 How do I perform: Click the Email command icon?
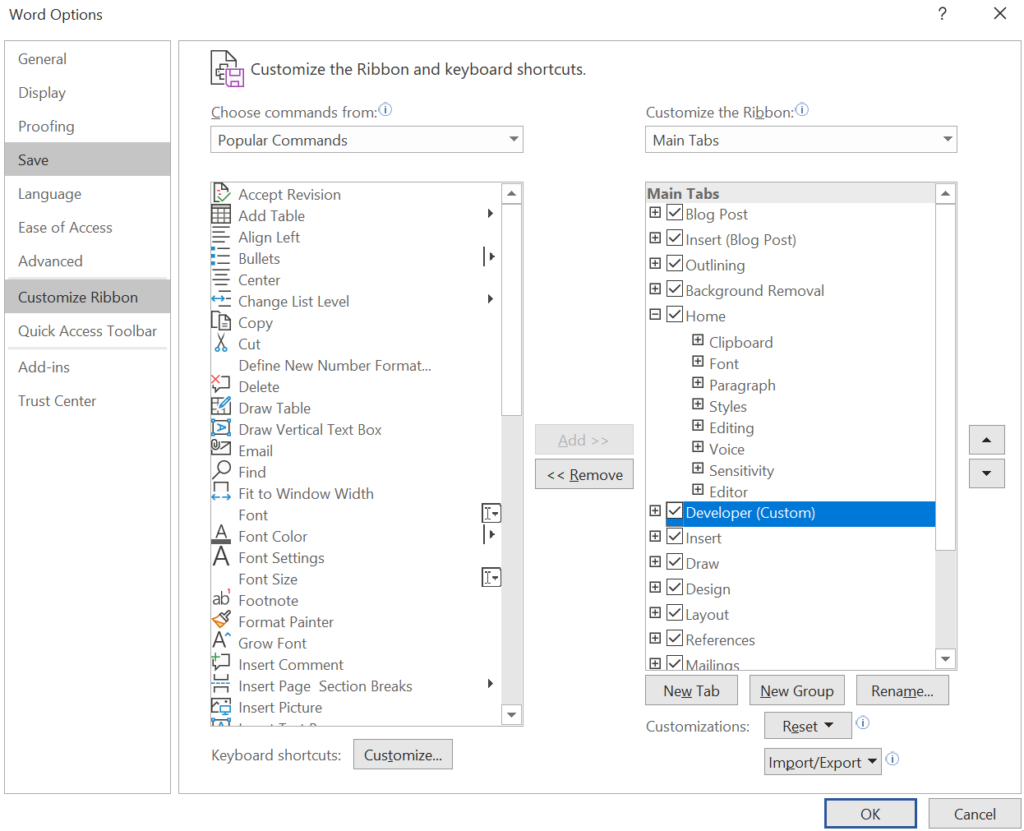click(221, 450)
